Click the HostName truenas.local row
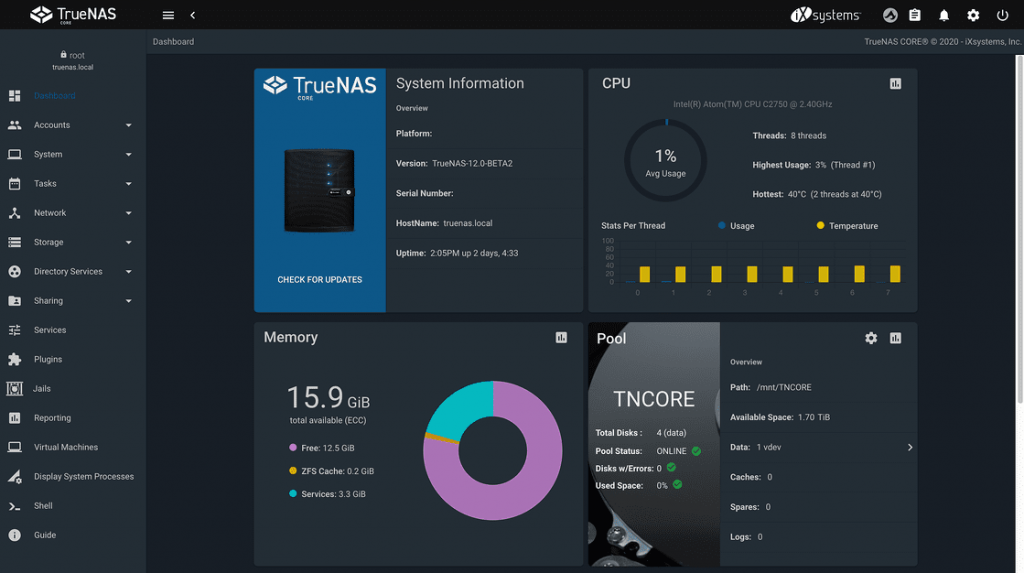This screenshot has height=573, width=1024. [484, 223]
